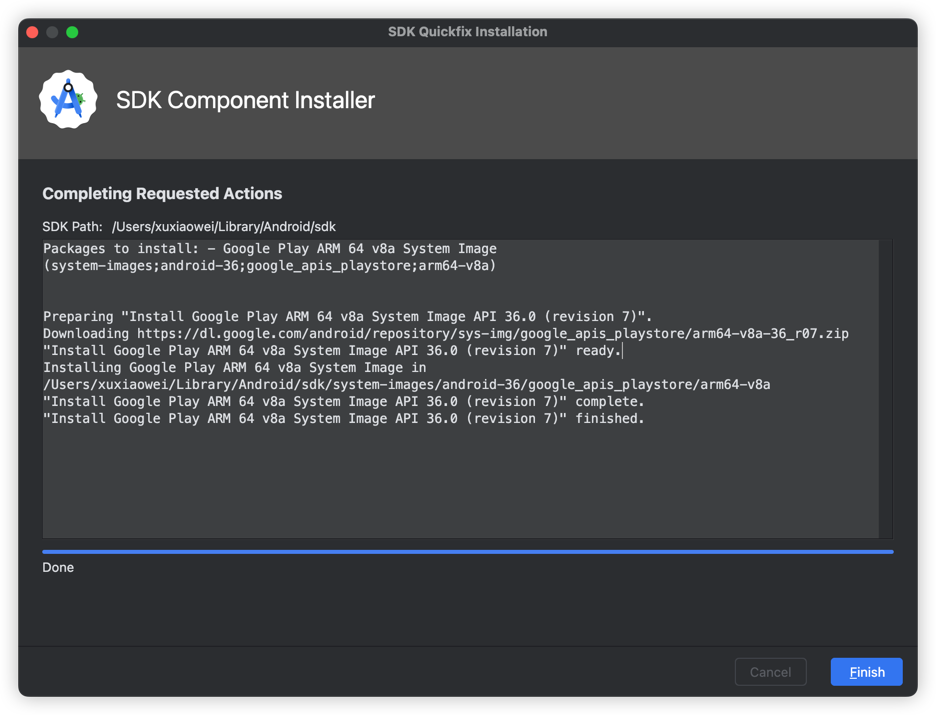
Task: Click the log panel's vertical scrollbar
Action: pyautogui.click(x=885, y=389)
